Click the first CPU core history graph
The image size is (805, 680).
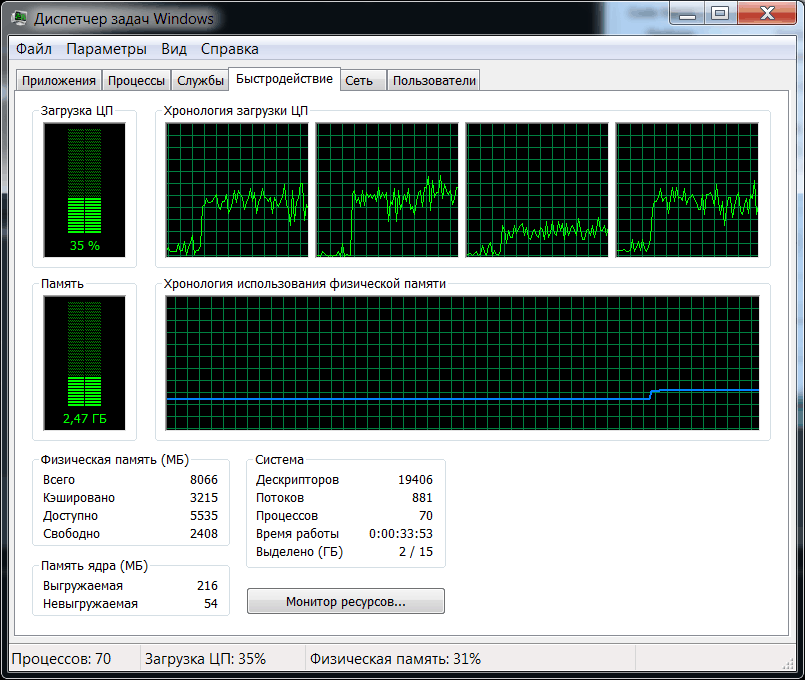(x=237, y=190)
